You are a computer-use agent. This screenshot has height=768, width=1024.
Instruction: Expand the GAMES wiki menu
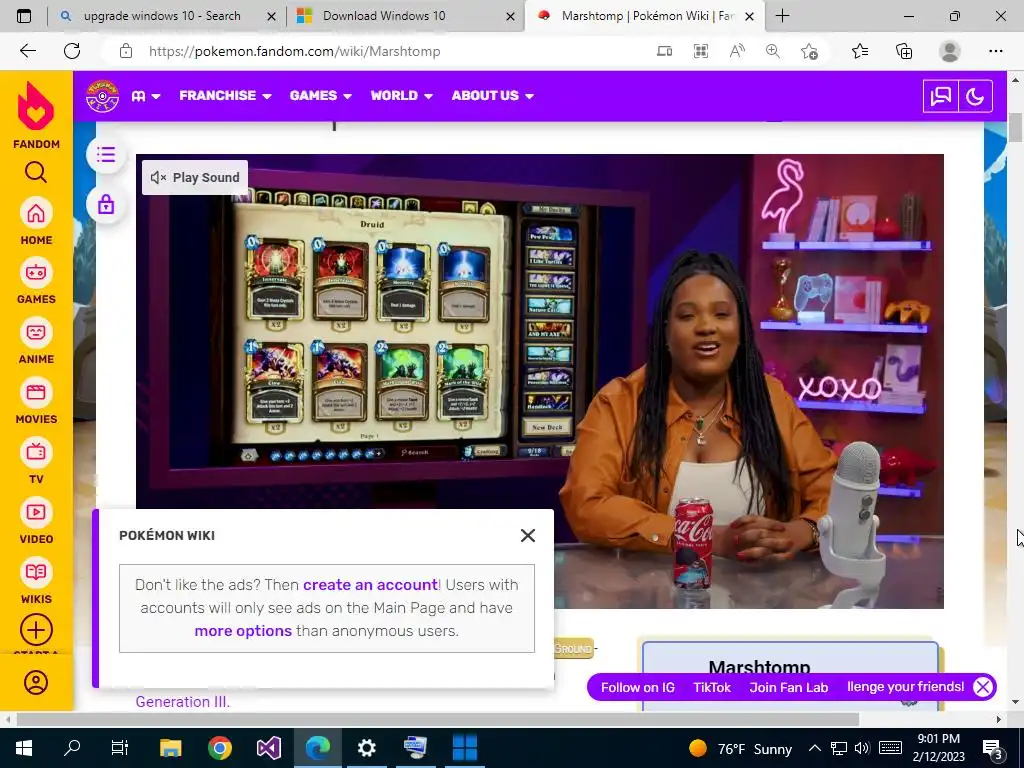[321, 96]
